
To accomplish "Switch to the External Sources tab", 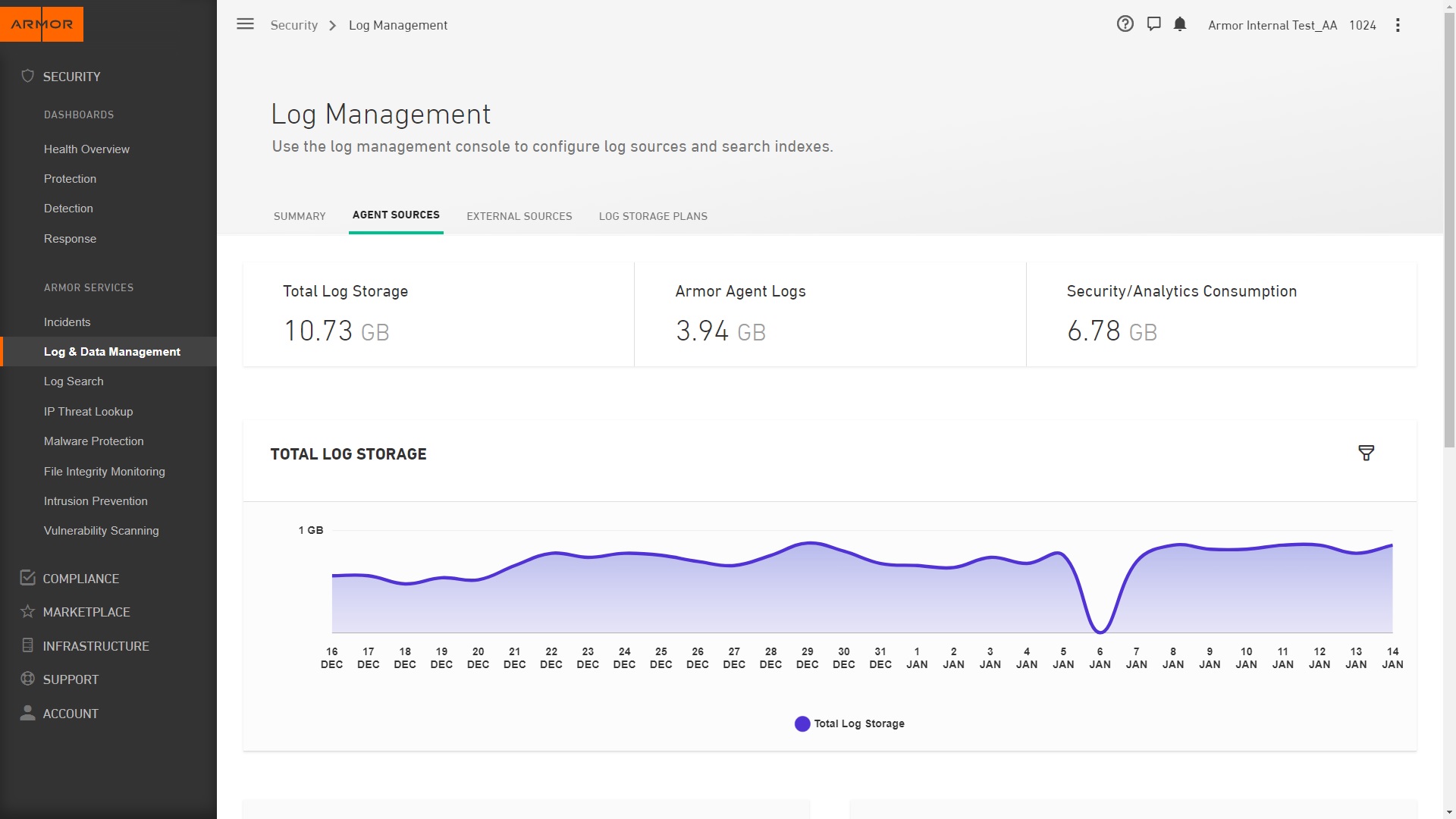I will point(519,216).
